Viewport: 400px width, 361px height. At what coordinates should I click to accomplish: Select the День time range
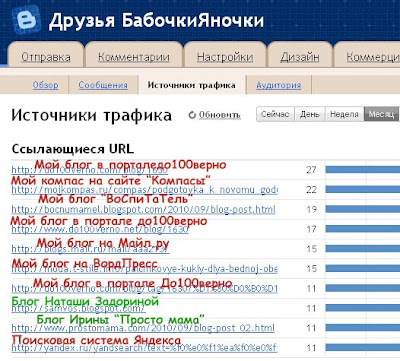click(x=310, y=114)
